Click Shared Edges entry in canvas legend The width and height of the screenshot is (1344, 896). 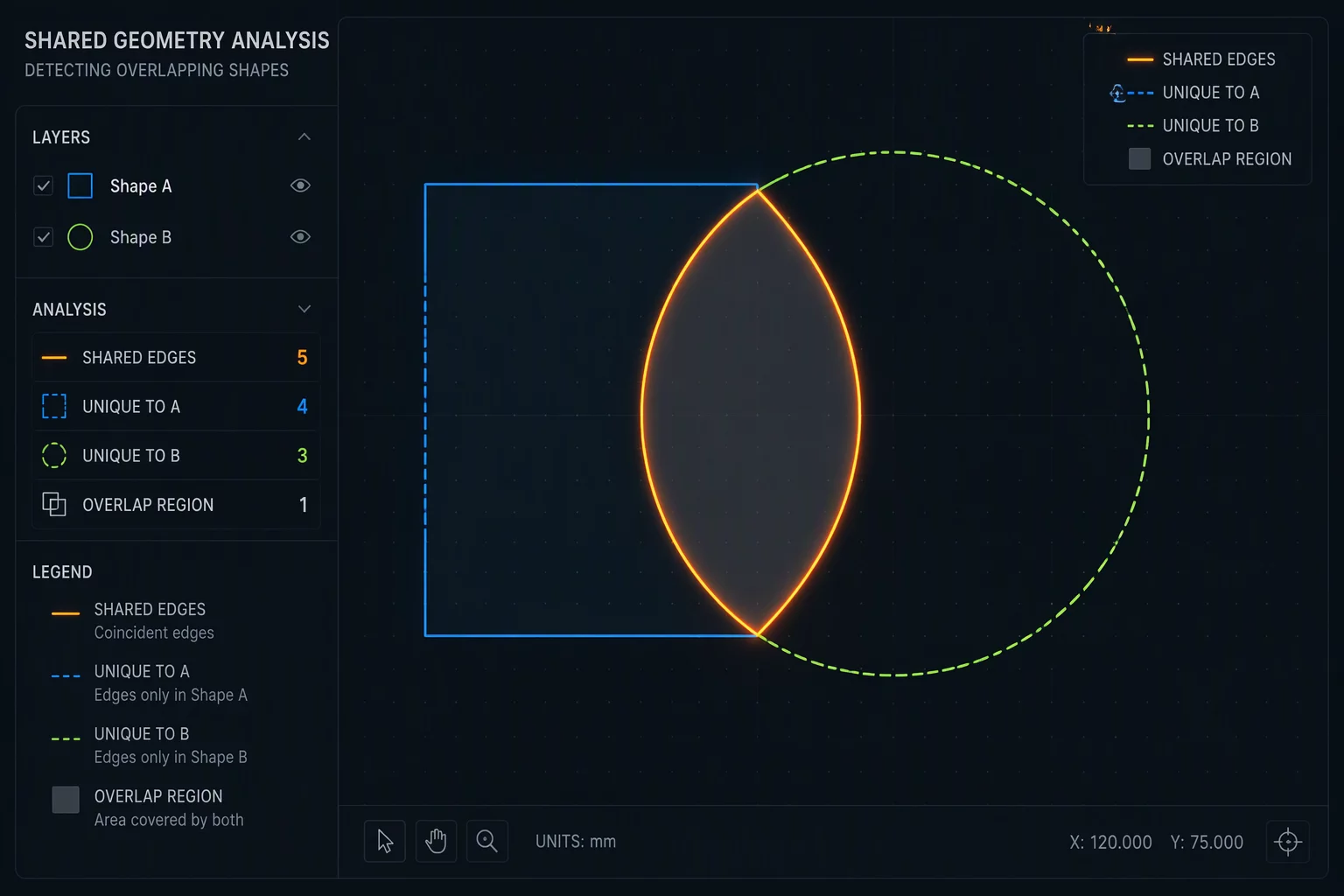pyautogui.click(x=1201, y=59)
